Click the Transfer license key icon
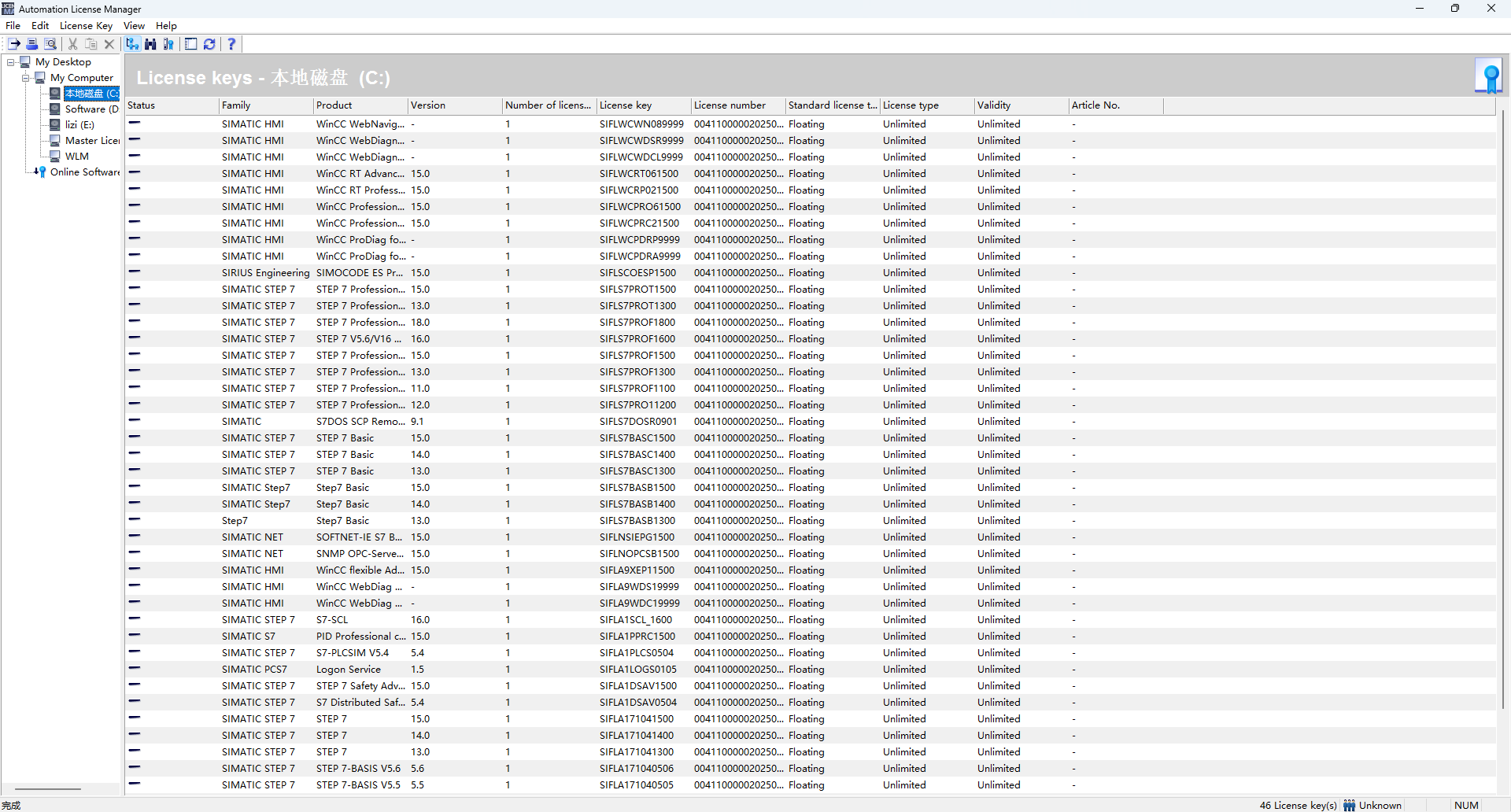This screenshot has width=1511, height=812. [13, 44]
